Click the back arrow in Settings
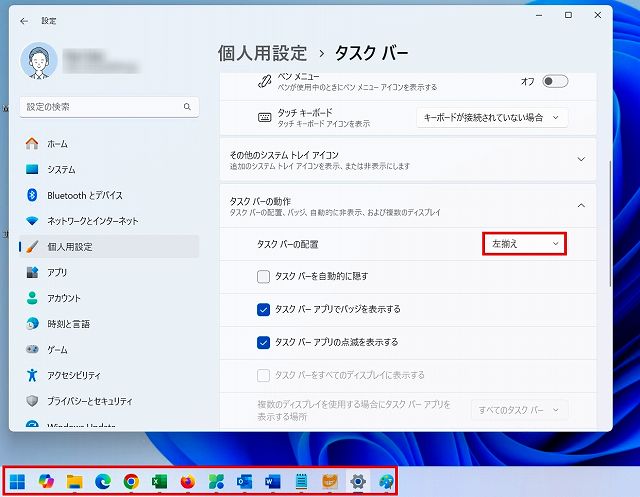Screen dimensions: 640x497 click(24, 20)
